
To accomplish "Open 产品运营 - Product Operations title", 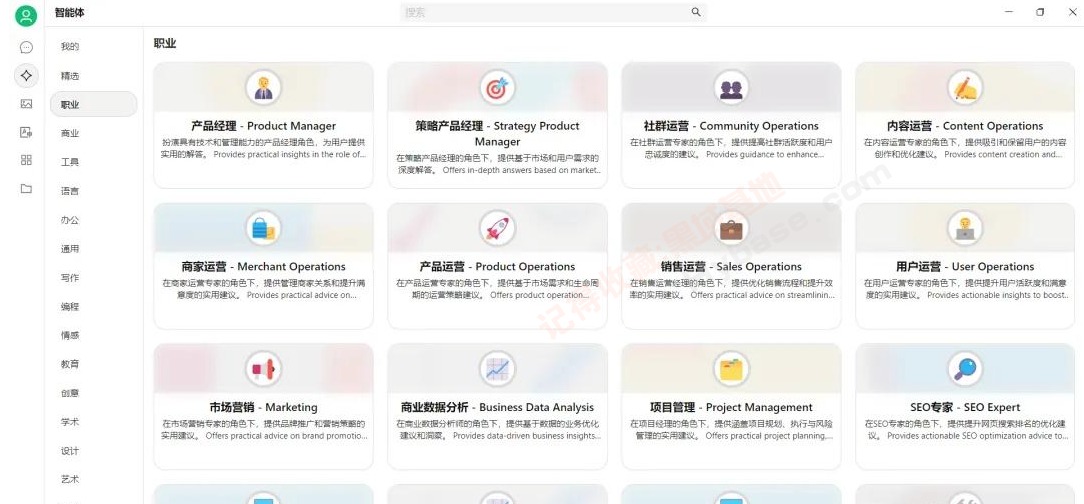I will point(497,266).
